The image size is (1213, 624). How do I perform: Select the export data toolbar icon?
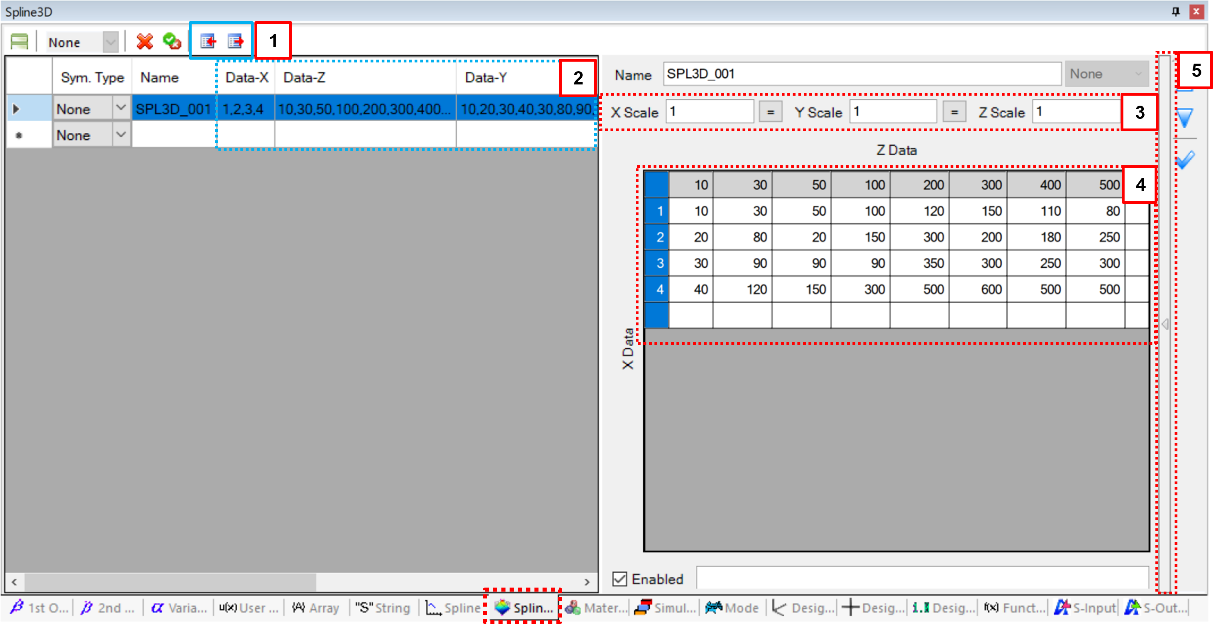point(236,41)
